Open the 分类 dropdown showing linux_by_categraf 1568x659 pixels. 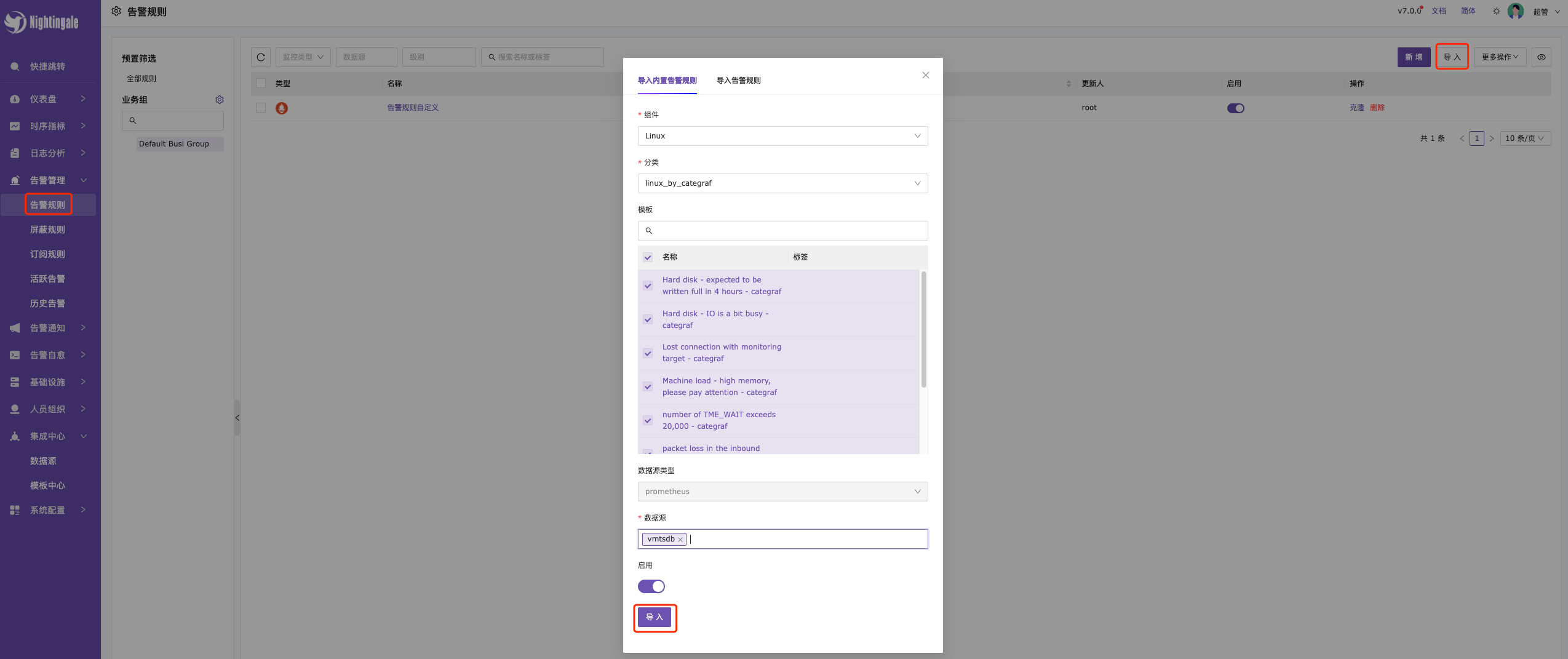coord(782,183)
